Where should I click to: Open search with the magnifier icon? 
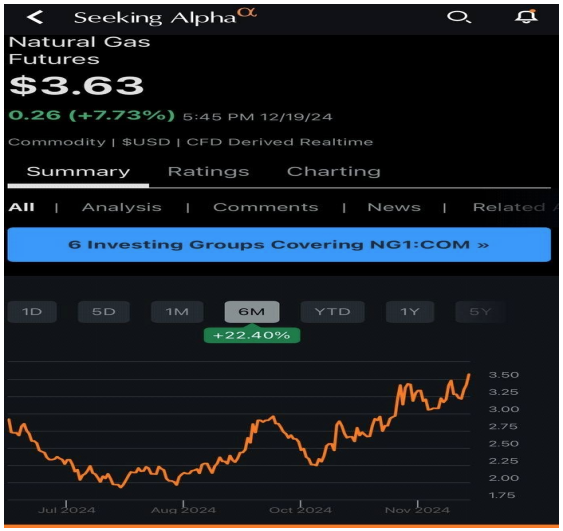point(459,17)
